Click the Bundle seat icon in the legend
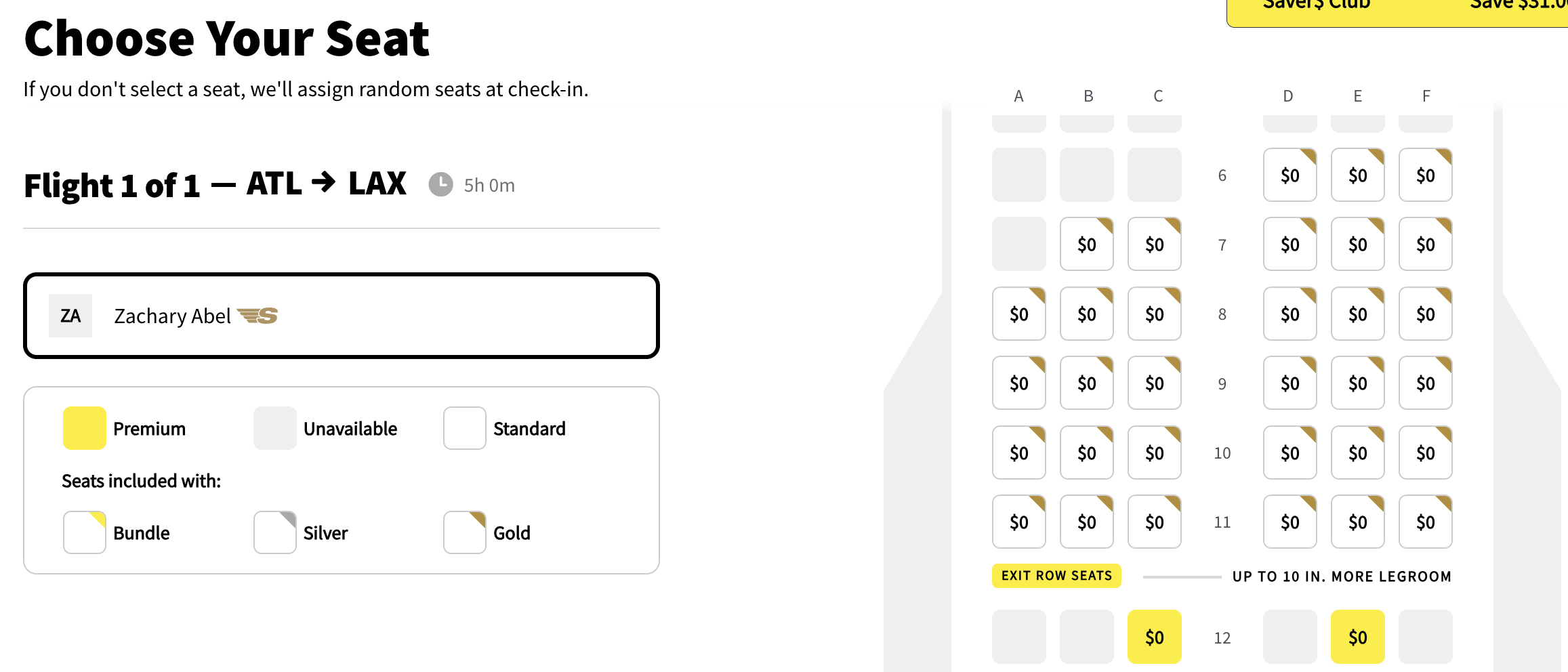 pyautogui.click(x=84, y=532)
